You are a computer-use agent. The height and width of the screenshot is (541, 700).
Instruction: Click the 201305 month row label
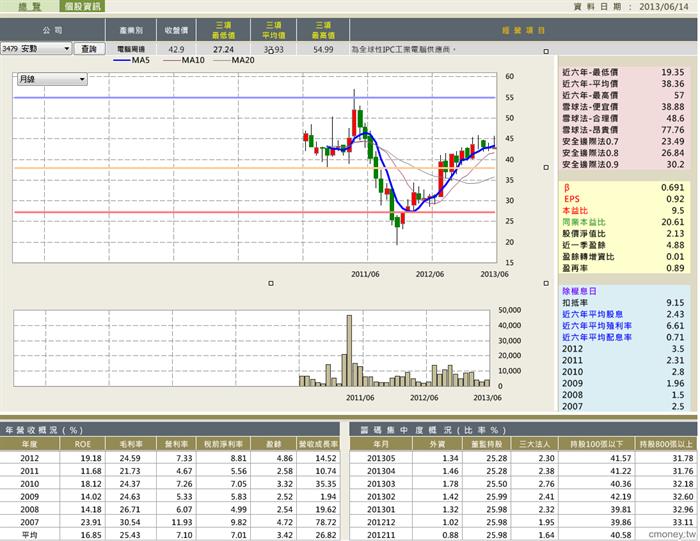381,458
